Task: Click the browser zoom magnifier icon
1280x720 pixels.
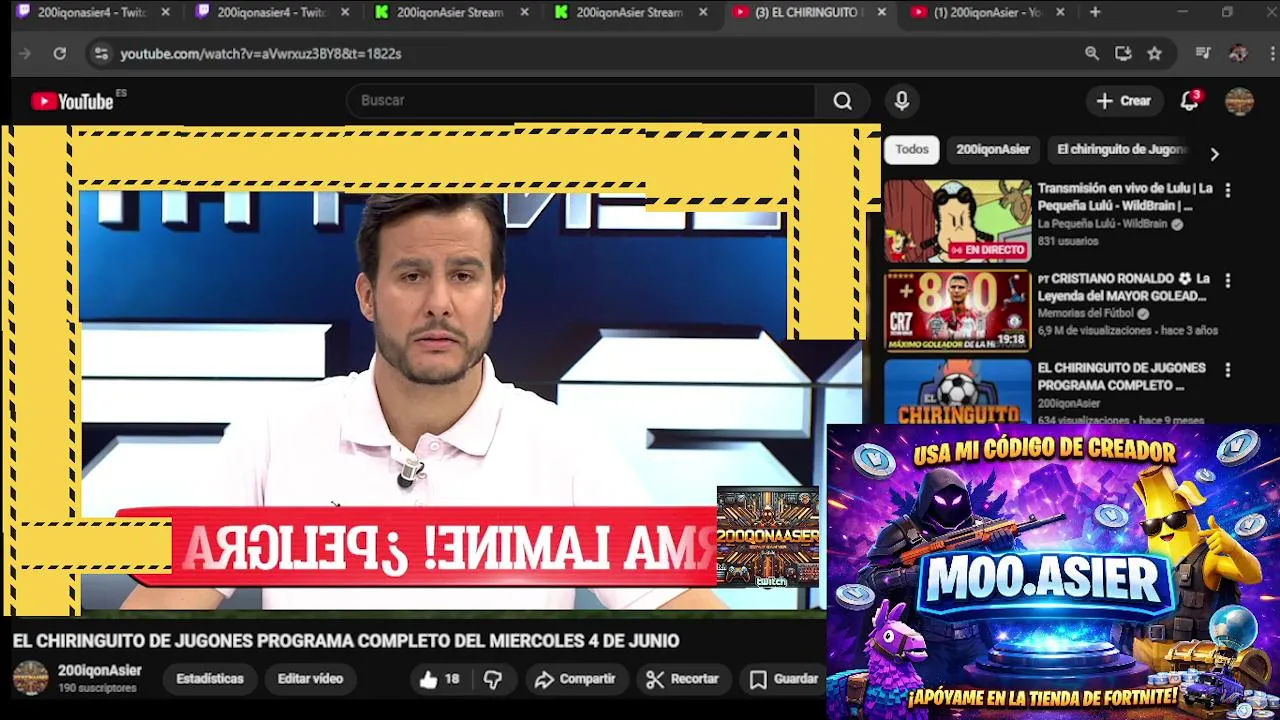Action: (1092, 54)
